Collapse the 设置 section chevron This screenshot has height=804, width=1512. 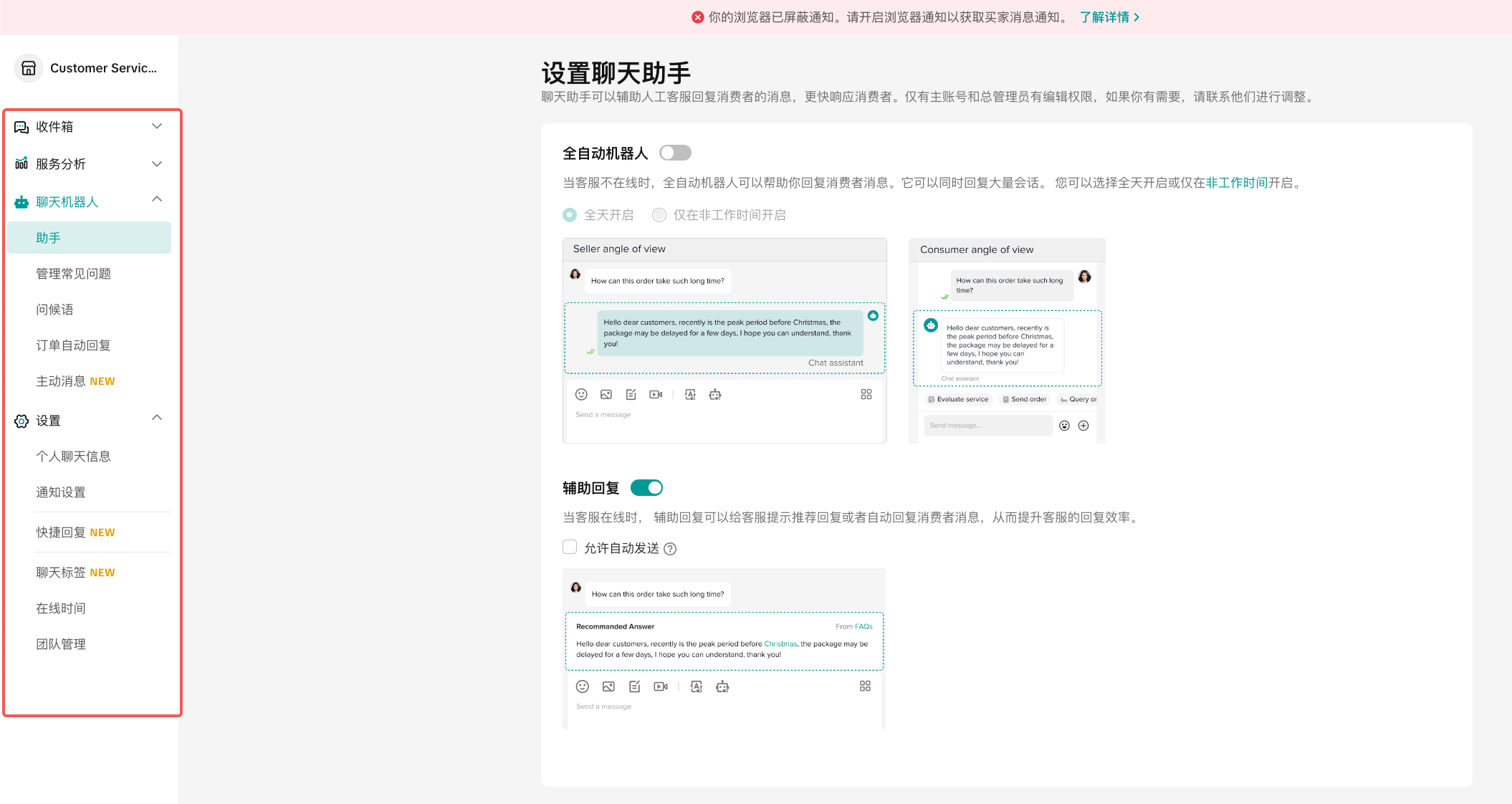pos(157,418)
